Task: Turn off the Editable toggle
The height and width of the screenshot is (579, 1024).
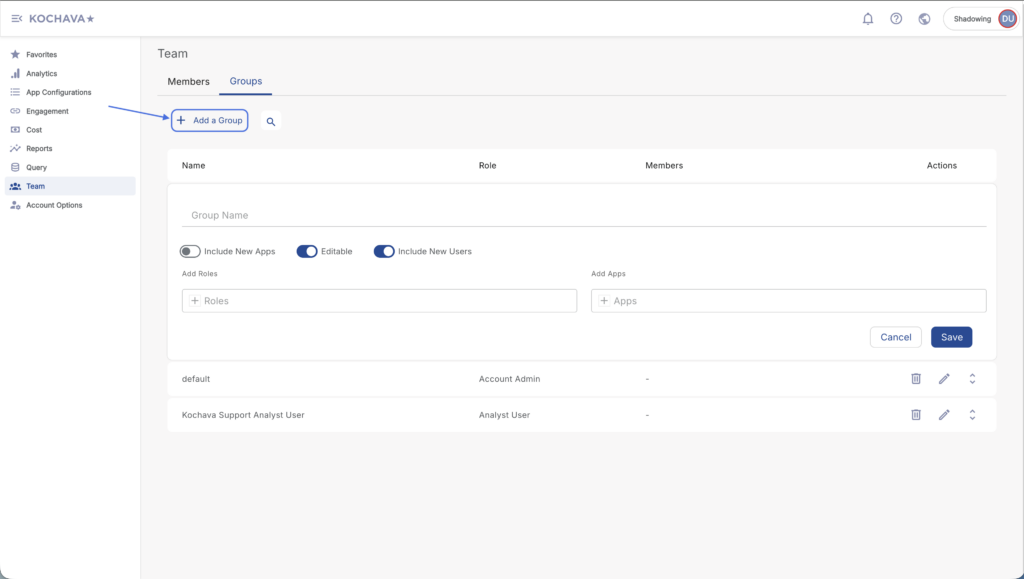Action: [x=307, y=251]
